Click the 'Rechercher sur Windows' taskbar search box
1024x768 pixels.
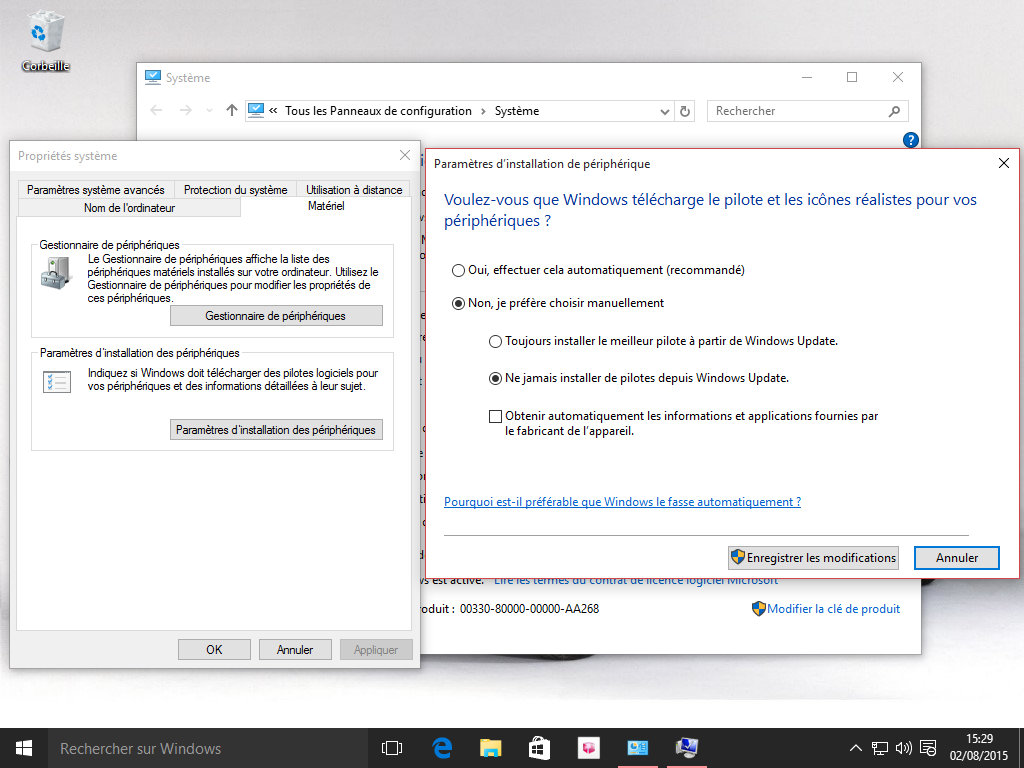(x=208, y=748)
